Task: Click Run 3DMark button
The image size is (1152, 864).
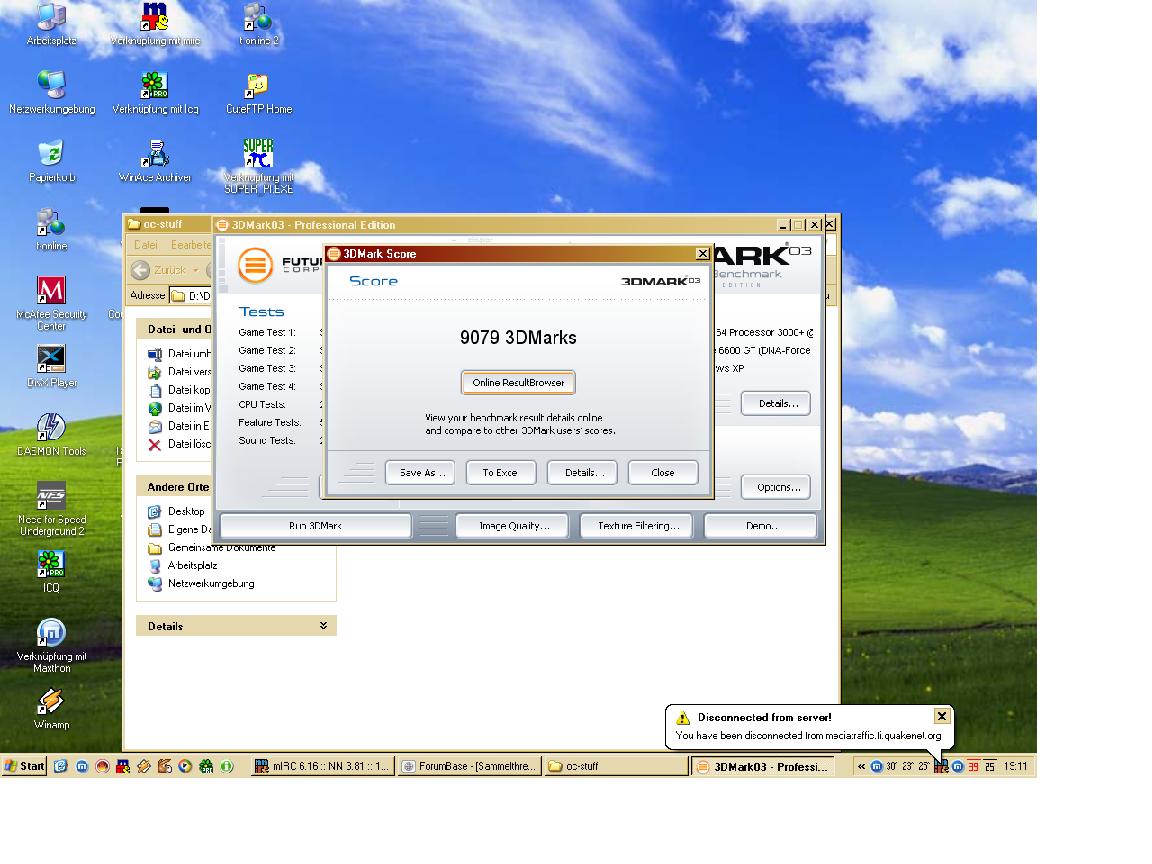Action: tap(315, 525)
